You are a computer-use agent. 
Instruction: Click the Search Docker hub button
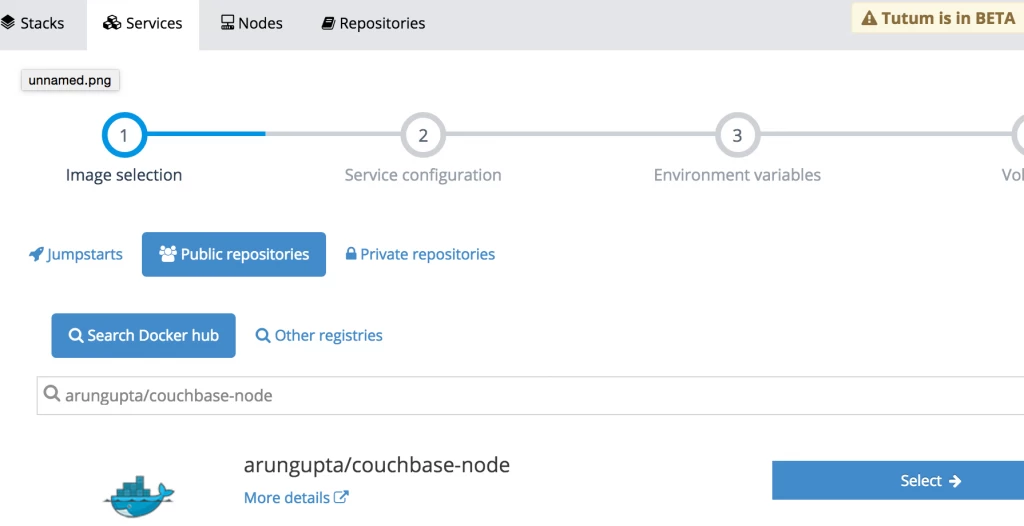pyautogui.click(x=144, y=335)
